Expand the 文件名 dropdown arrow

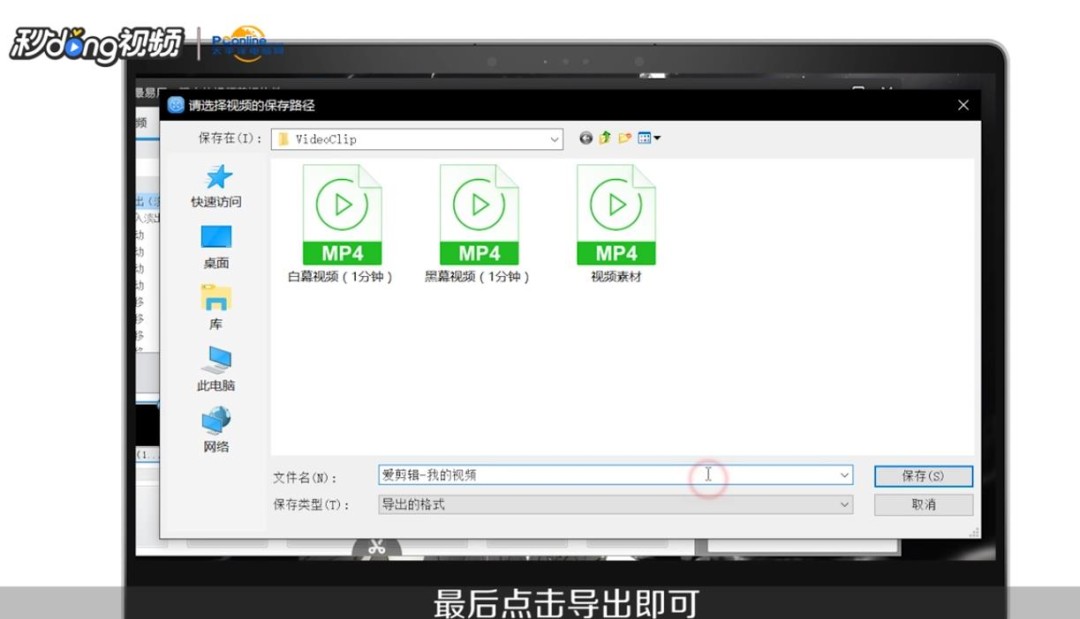coord(844,475)
